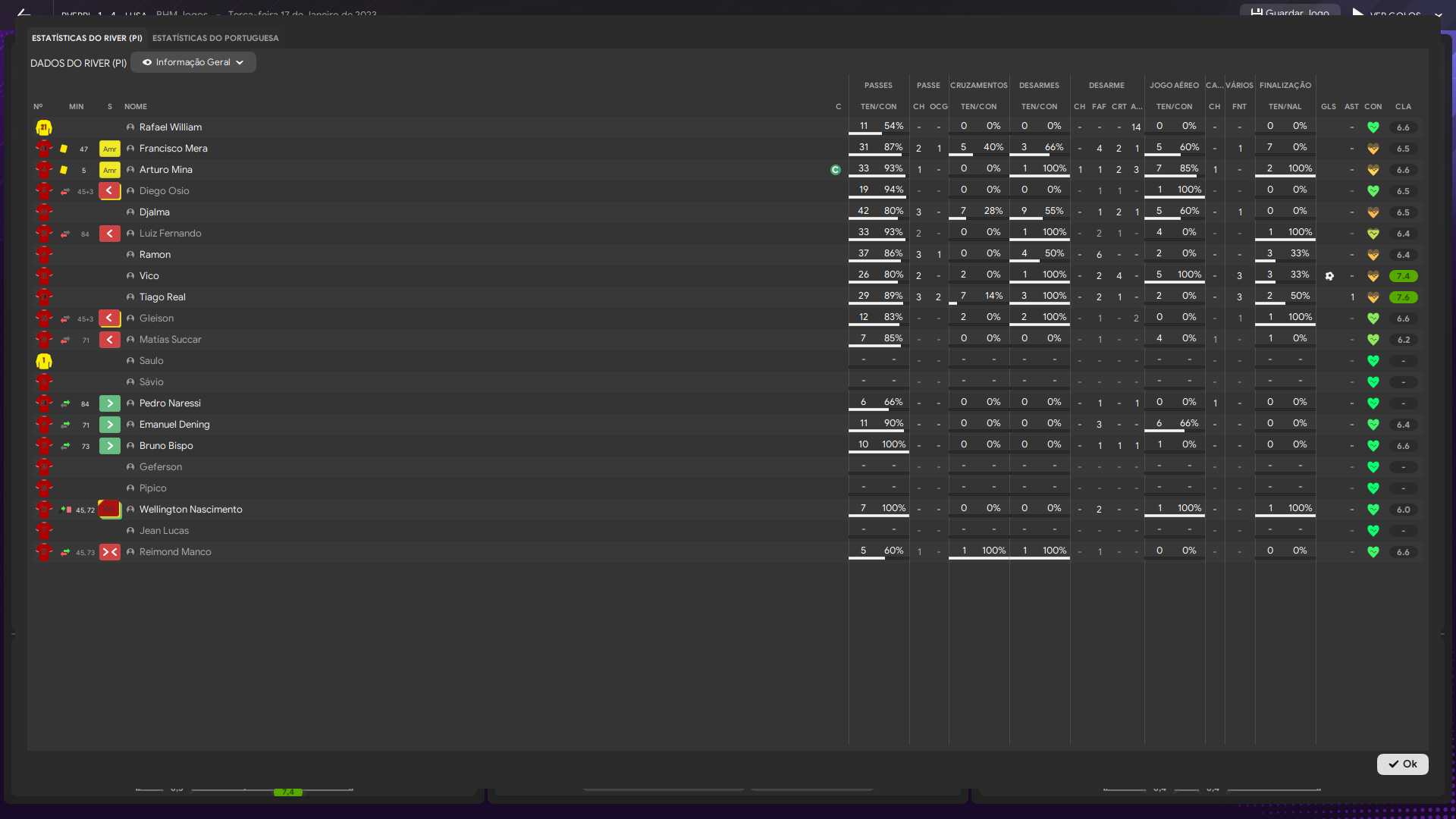Screen dimensions: 1456x819
Task: Confirm with the Ok button
Action: (x=1403, y=764)
